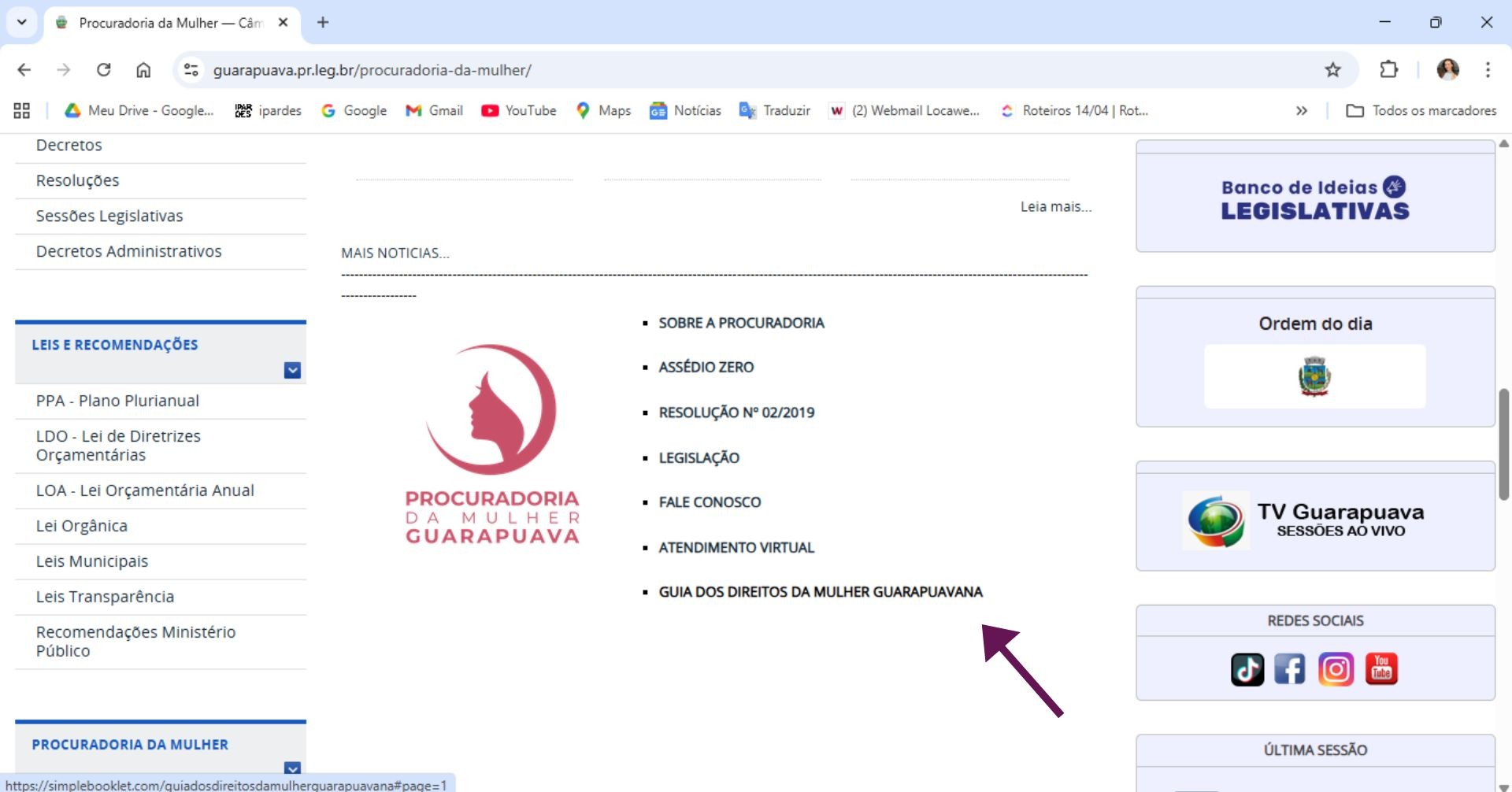
Task: Show hidden bookmarks with the chevron
Action: pos(1302,111)
